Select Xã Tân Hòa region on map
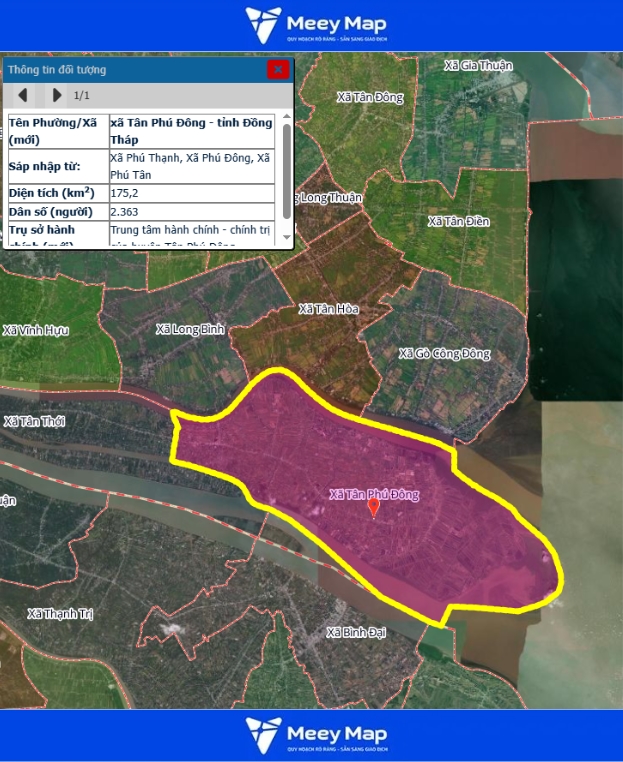Screen dimensions: 623x762 coord(328,309)
